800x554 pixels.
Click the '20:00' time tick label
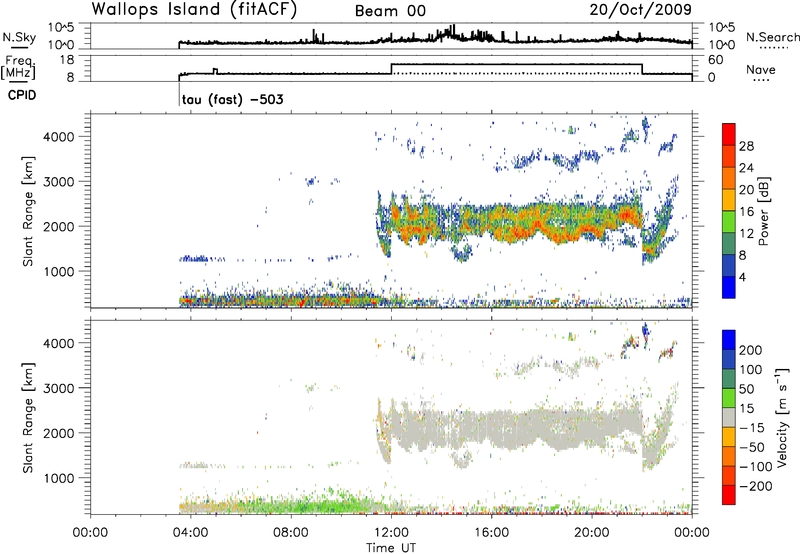click(591, 533)
